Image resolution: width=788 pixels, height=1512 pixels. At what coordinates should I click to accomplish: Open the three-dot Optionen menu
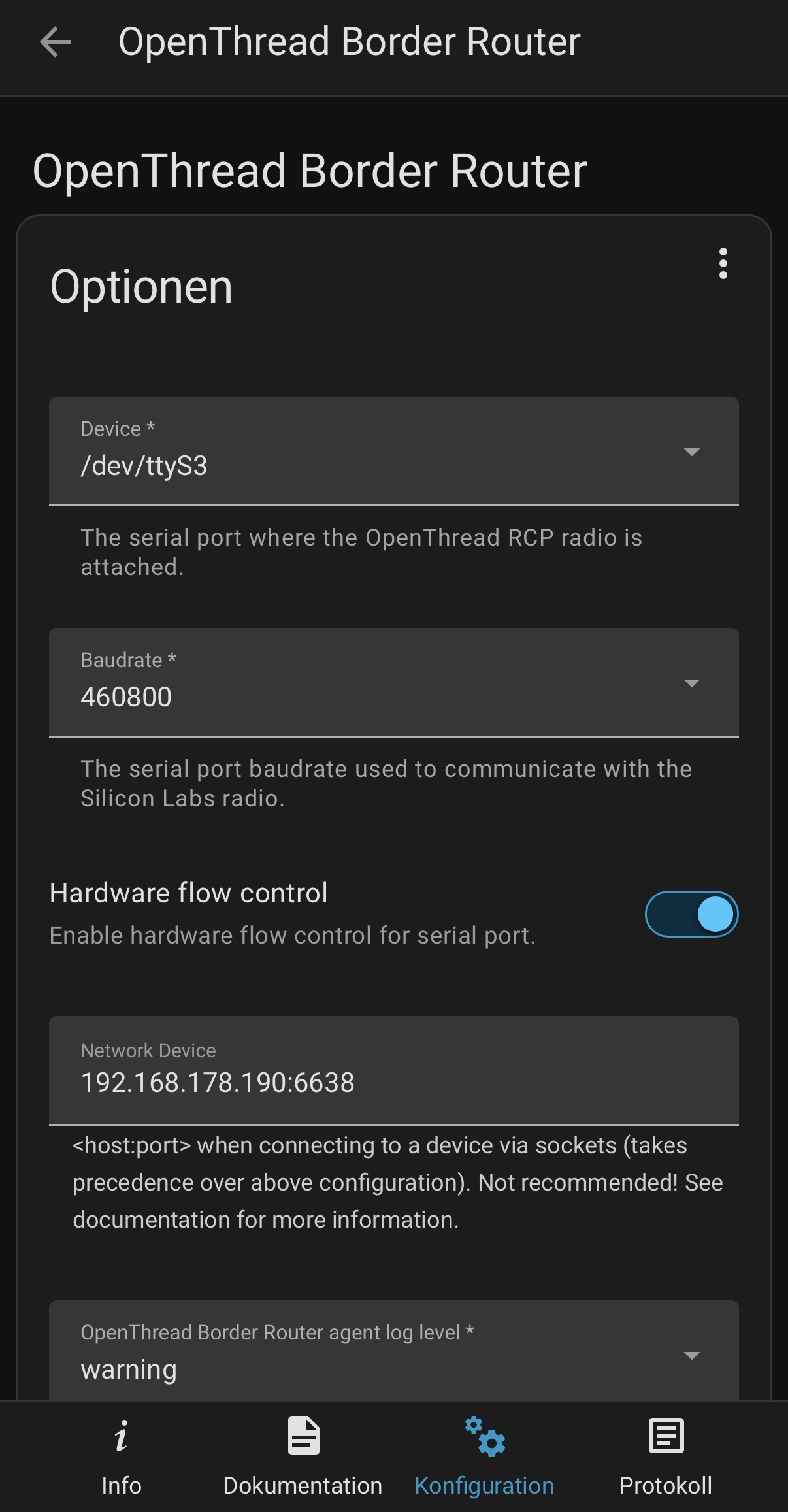click(x=723, y=263)
